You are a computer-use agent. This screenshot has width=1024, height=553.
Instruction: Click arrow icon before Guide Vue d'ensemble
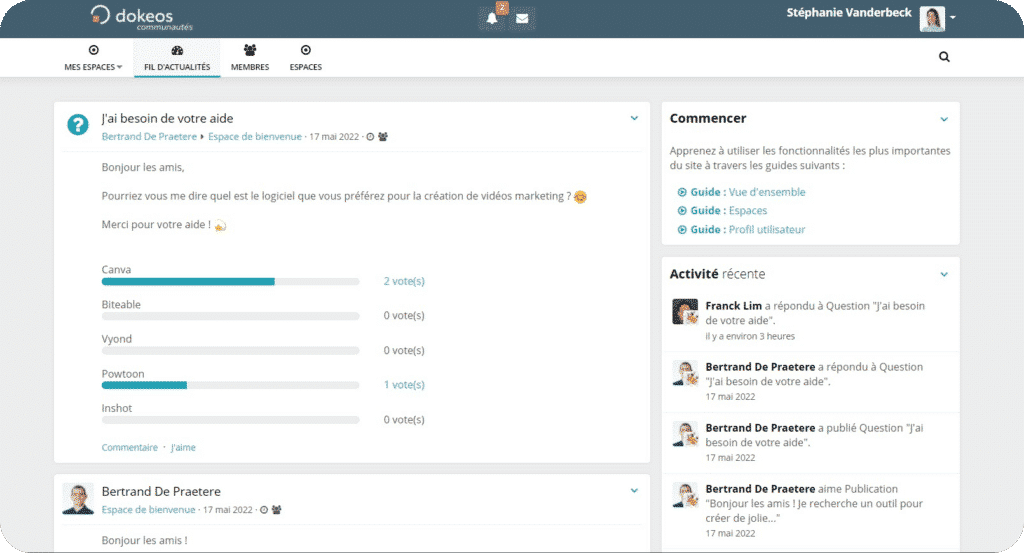[682, 192]
